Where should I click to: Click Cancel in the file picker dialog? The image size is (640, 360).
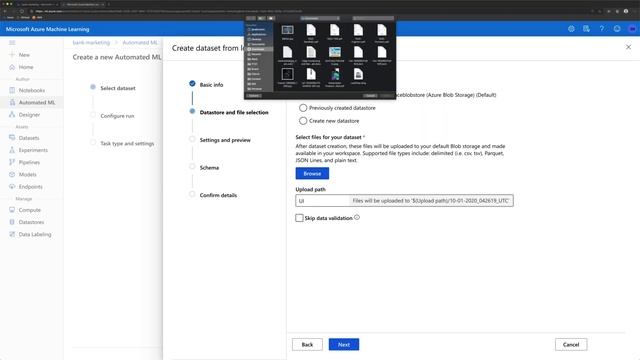click(x=370, y=96)
